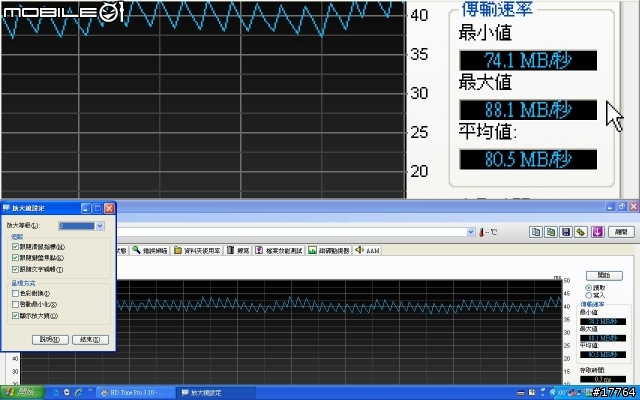Expand the quick launch overflow chevron
The image size is (640, 400).
coord(90,391)
